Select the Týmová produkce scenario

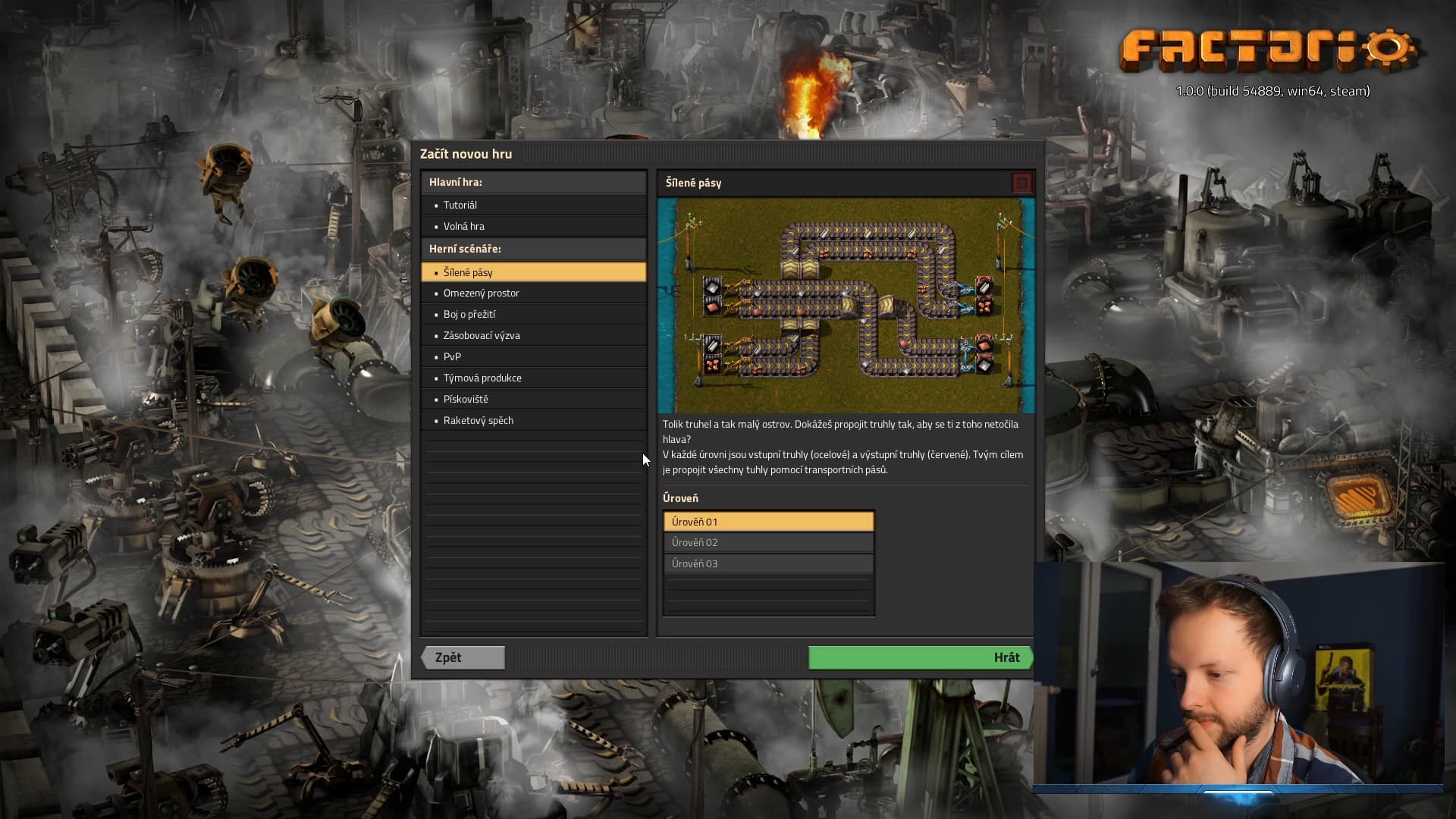534,378
